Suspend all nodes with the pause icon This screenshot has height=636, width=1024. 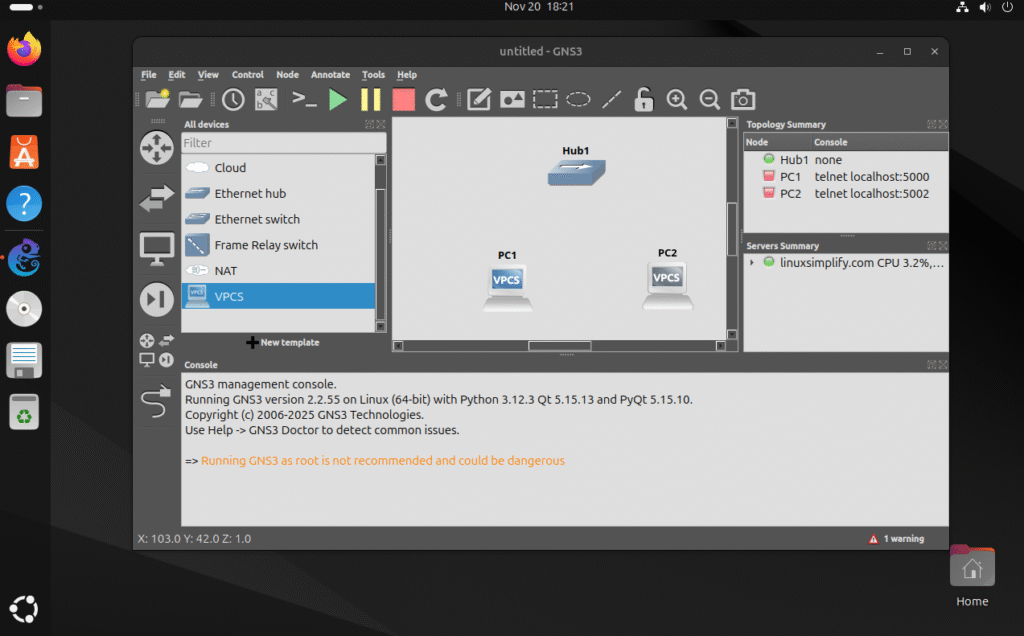368,99
